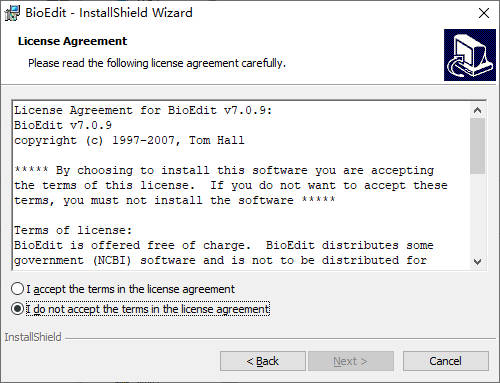Click the empty scrollbar track below the thumb
The height and width of the screenshot is (383, 500).
click(x=477, y=214)
